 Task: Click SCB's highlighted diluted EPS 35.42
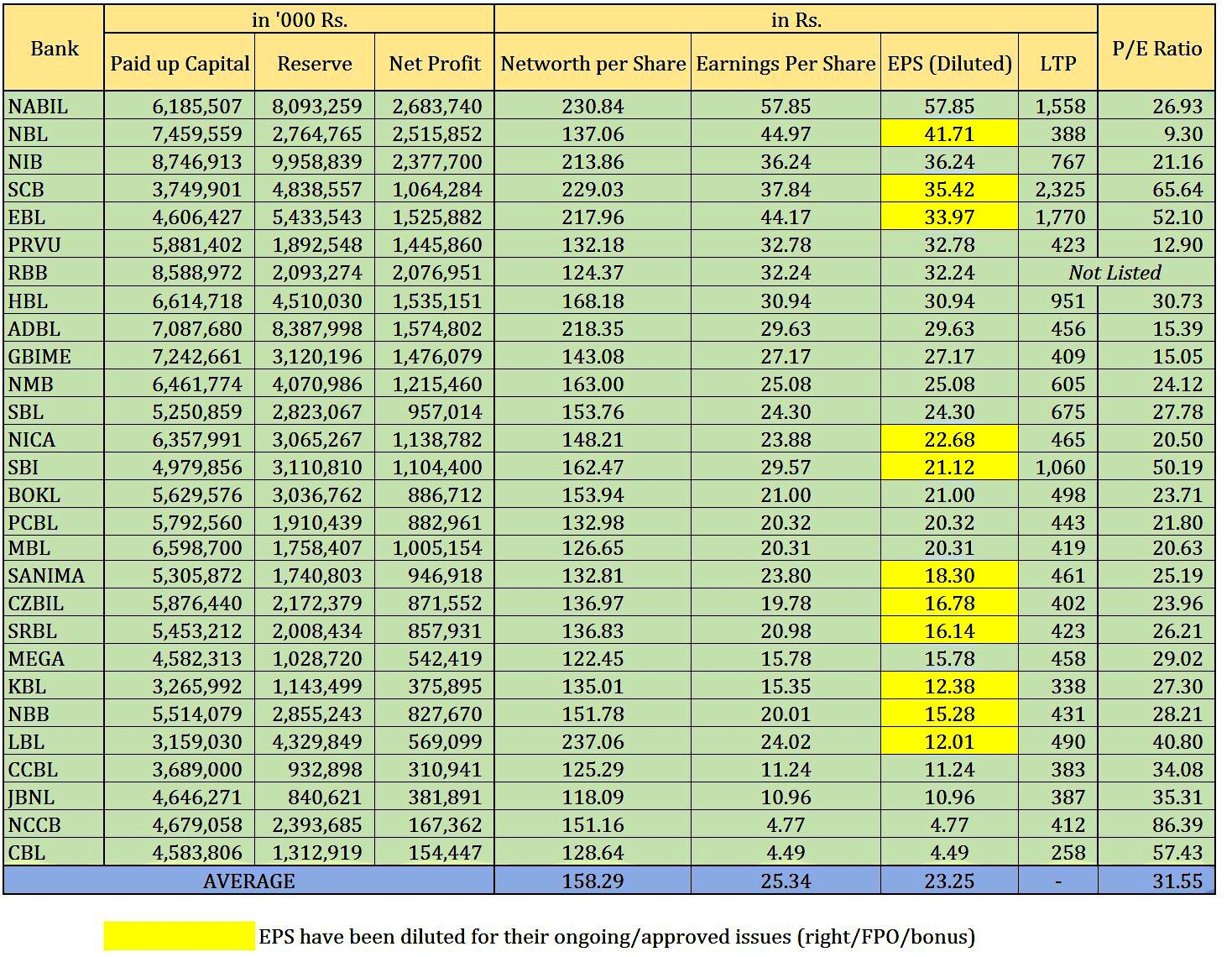coord(949,189)
